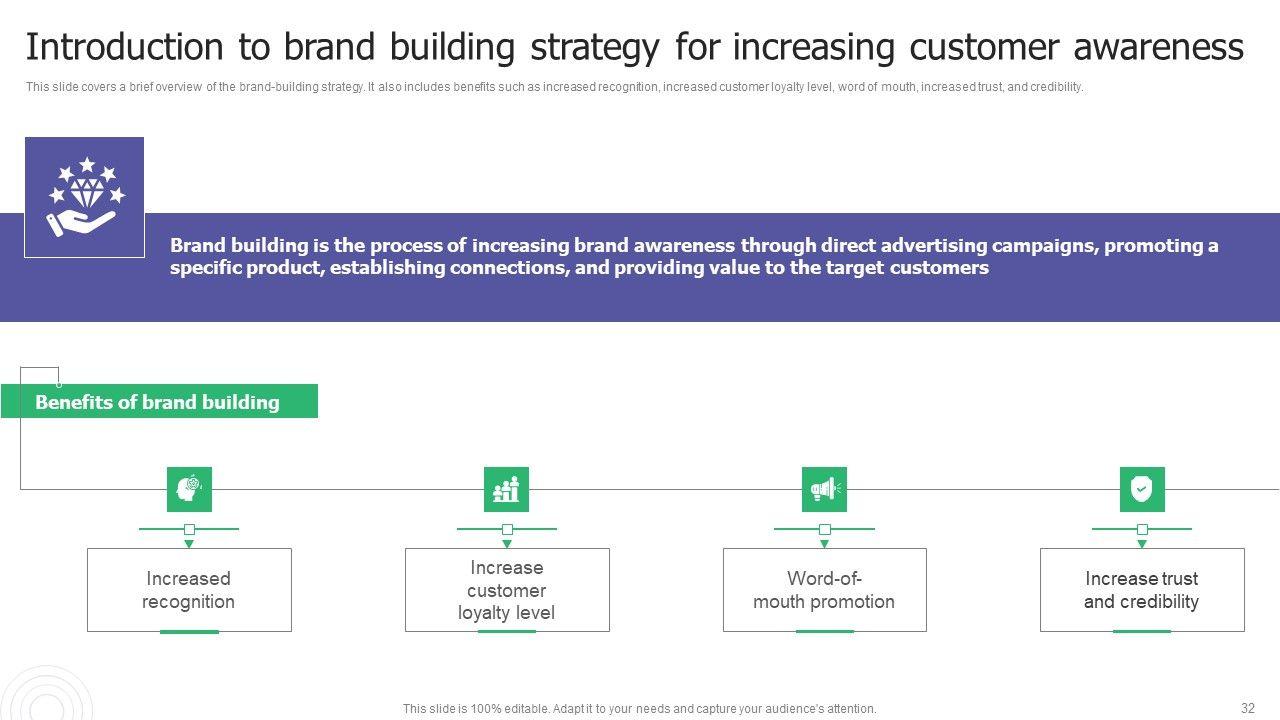This screenshot has width=1280, height=720.
Task: Click the Word-of-mouth promotion box
Action: [x=824, y=590]
